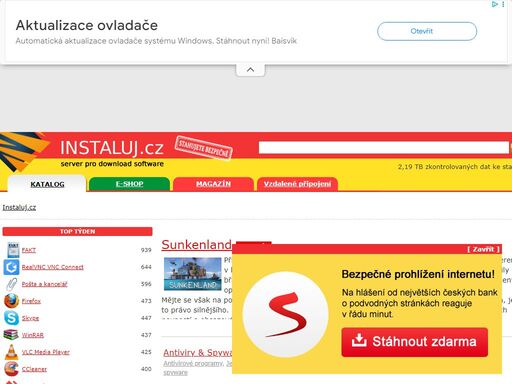Open the WinRAR link
This screenshot has width=512, height=384.
coord(33,335)
